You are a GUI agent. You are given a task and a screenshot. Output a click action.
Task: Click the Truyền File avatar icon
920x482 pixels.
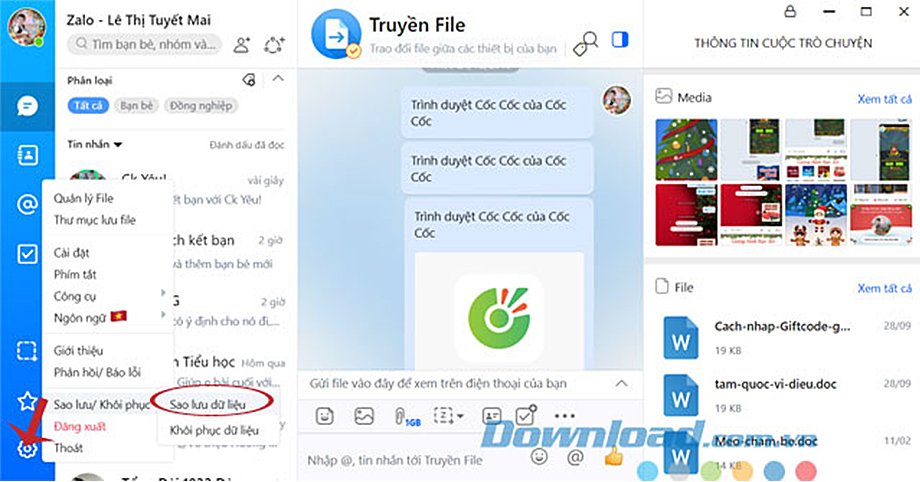(336, 36)
